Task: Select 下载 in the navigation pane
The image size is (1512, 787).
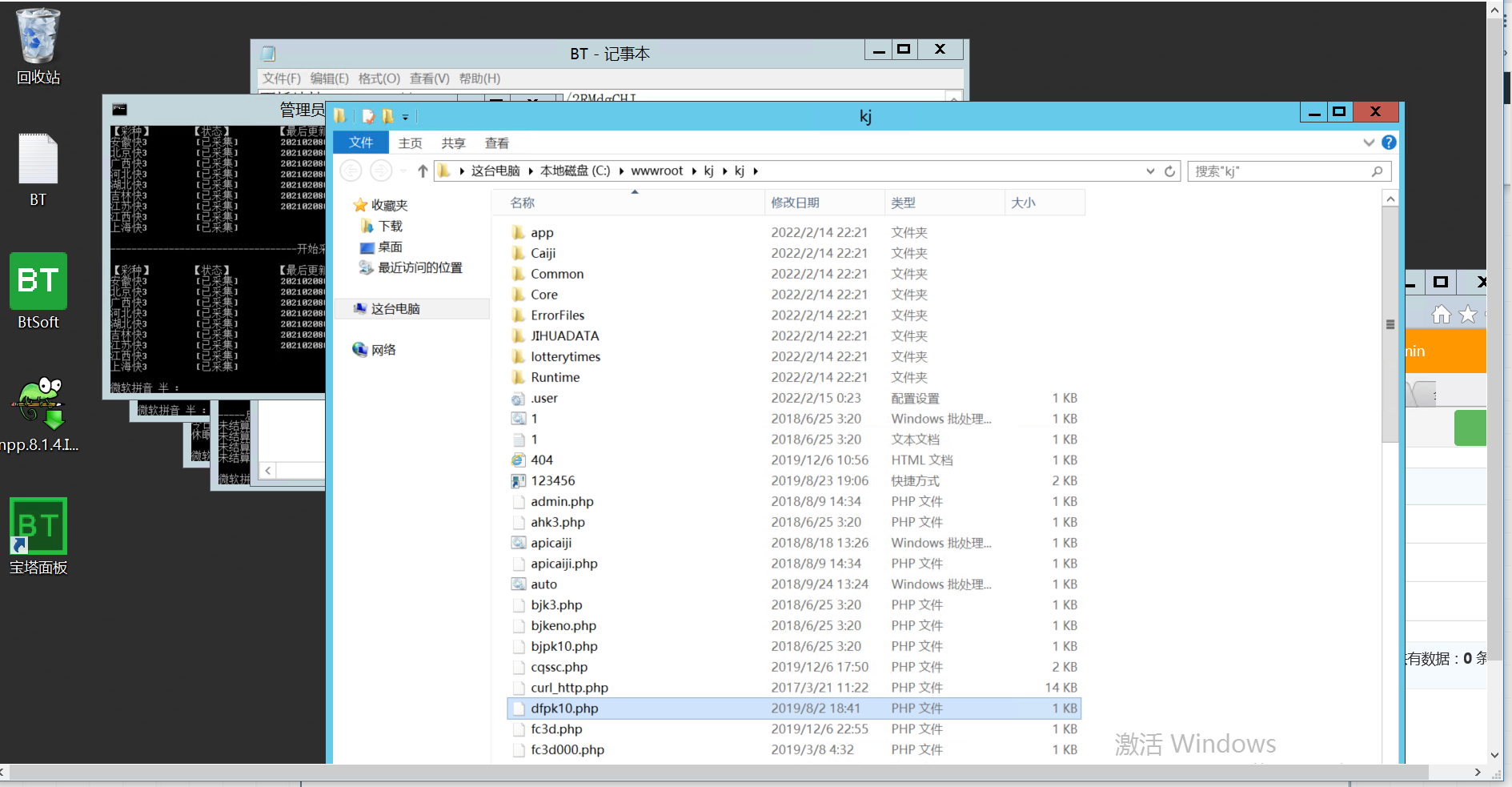Action: point(389,226)
